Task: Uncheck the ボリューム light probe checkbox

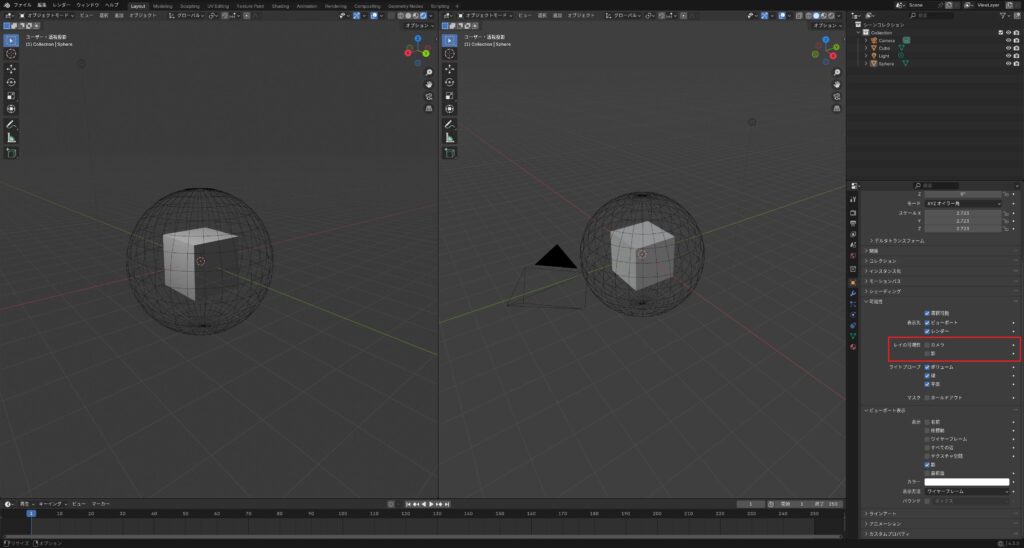Action: coord(927,367)
